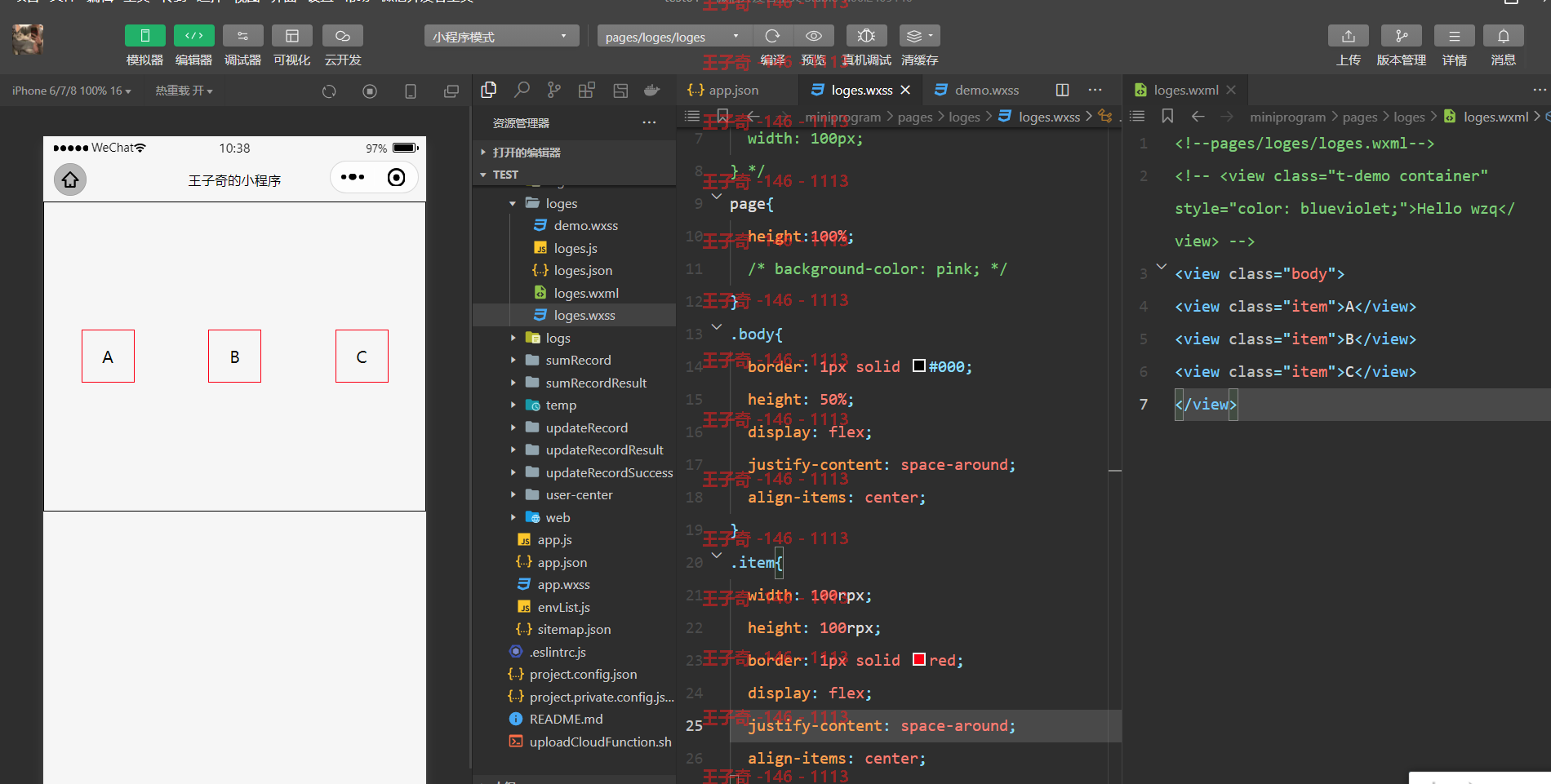Open the left editor more actions menu

[1095, 90]
